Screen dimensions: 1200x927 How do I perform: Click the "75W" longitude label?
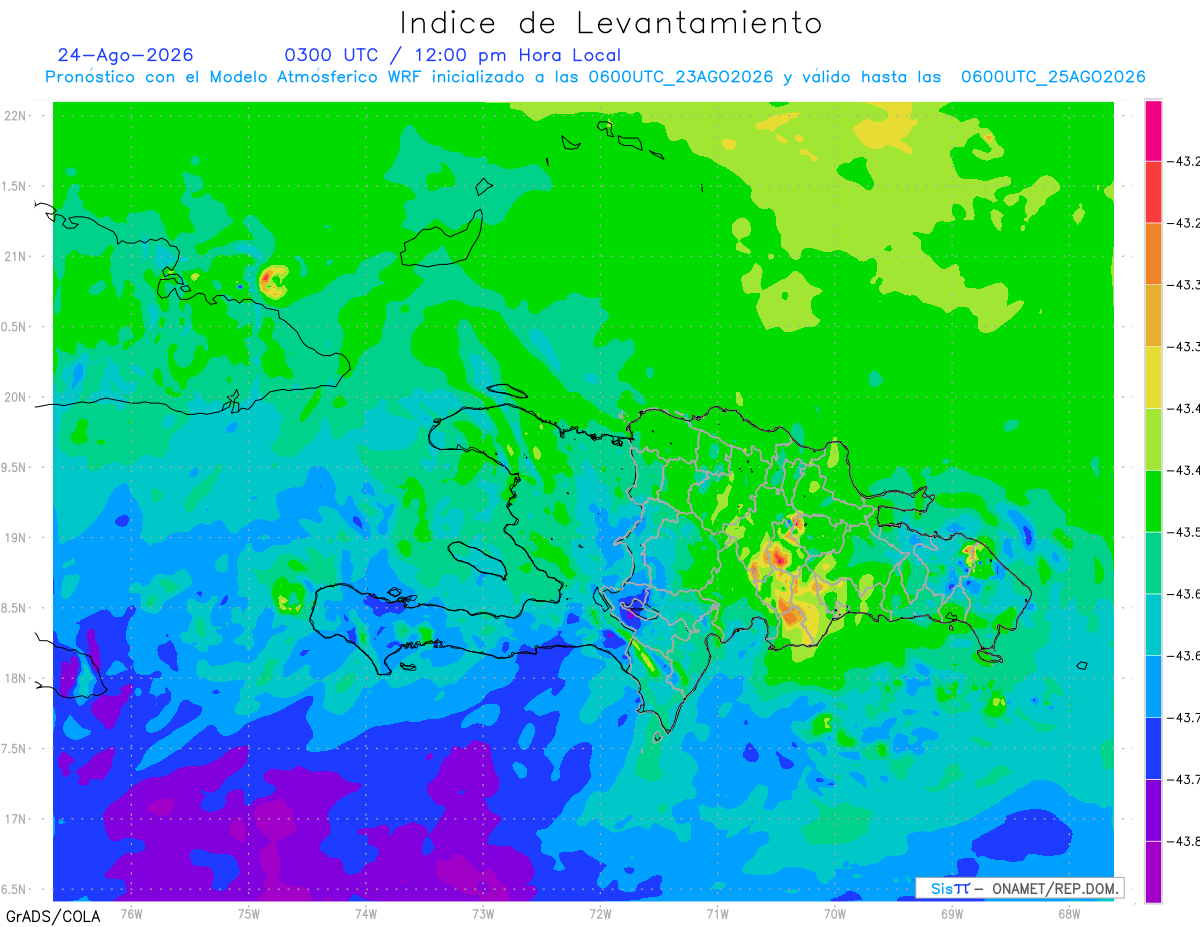coord(249,913)
